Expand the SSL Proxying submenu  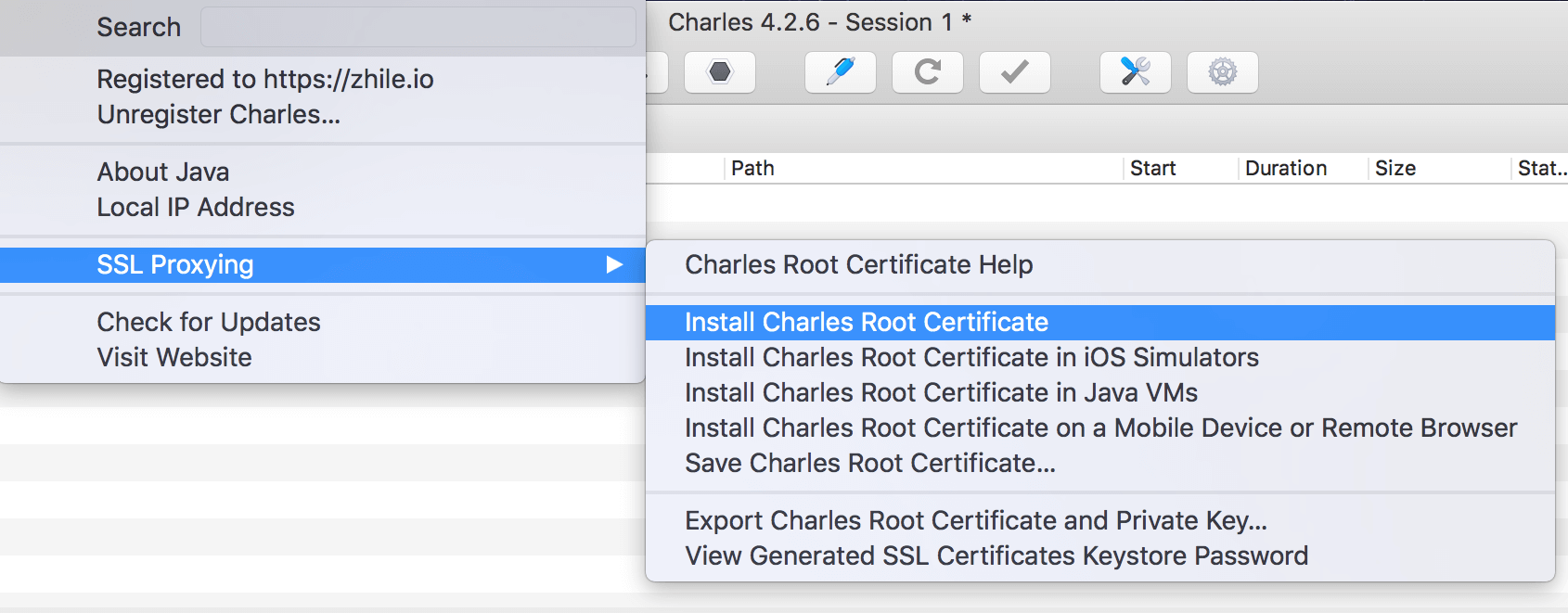[323, 265]
